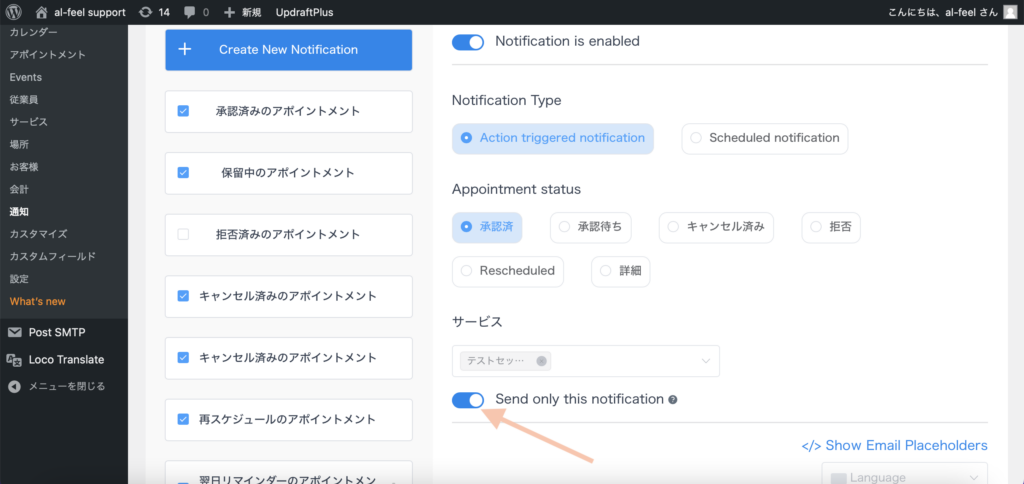Viewport: 1024px width, 484px height.
Task: Open the Language dropdown
Action: (904, 477)
